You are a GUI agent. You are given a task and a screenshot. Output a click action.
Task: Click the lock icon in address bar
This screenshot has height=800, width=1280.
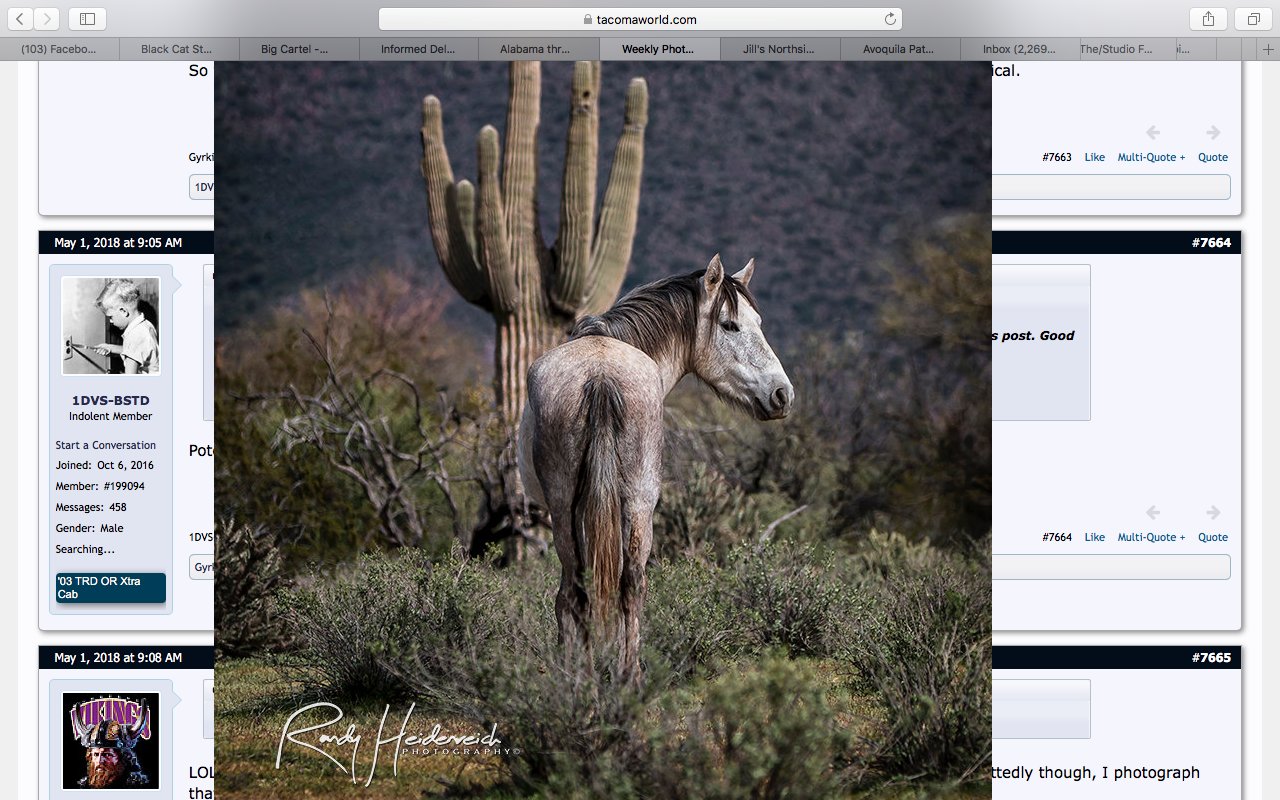pyautogui.click(x=587, y=19)
